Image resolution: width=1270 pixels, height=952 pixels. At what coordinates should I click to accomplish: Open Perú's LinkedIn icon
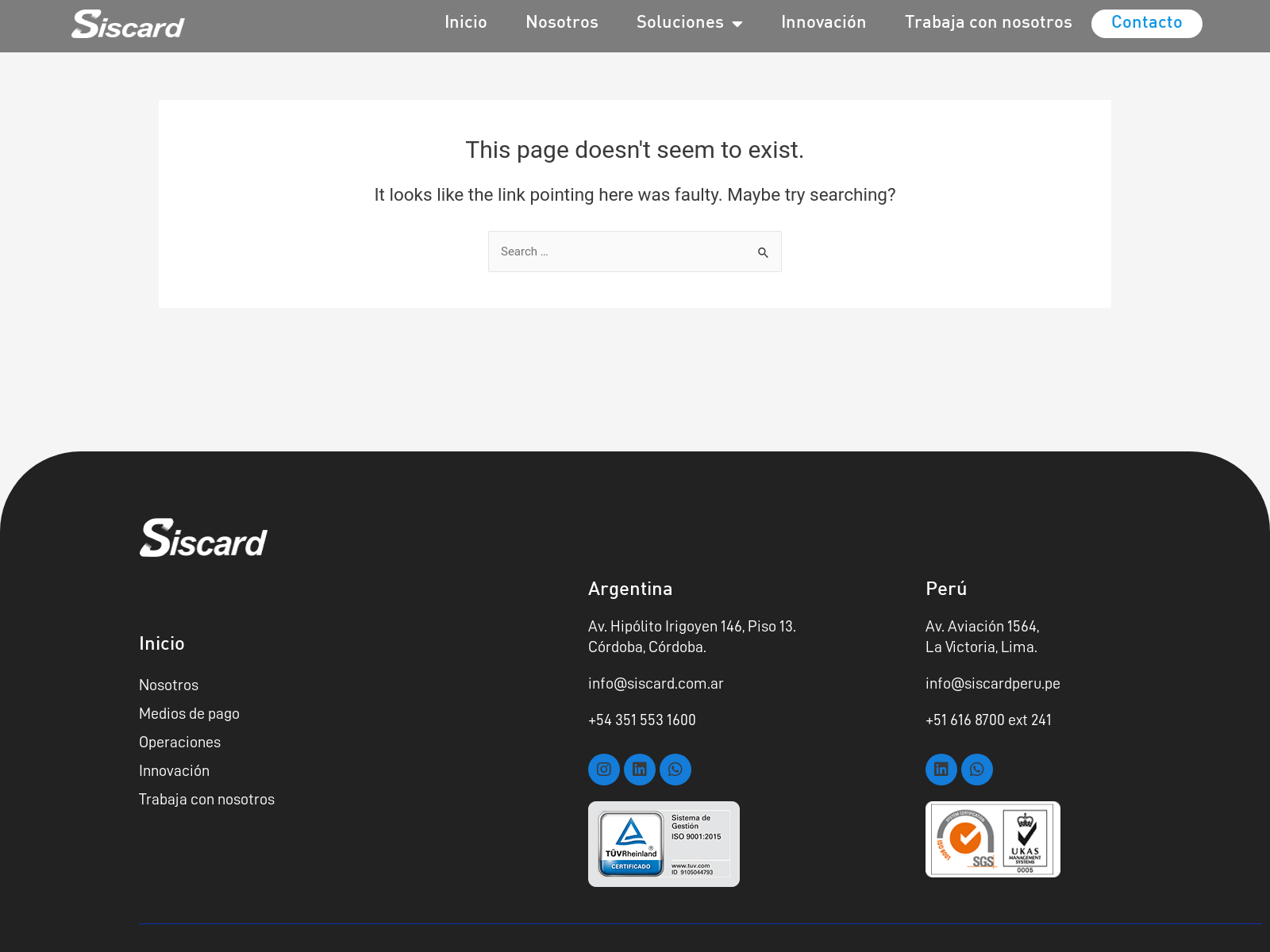941,770
